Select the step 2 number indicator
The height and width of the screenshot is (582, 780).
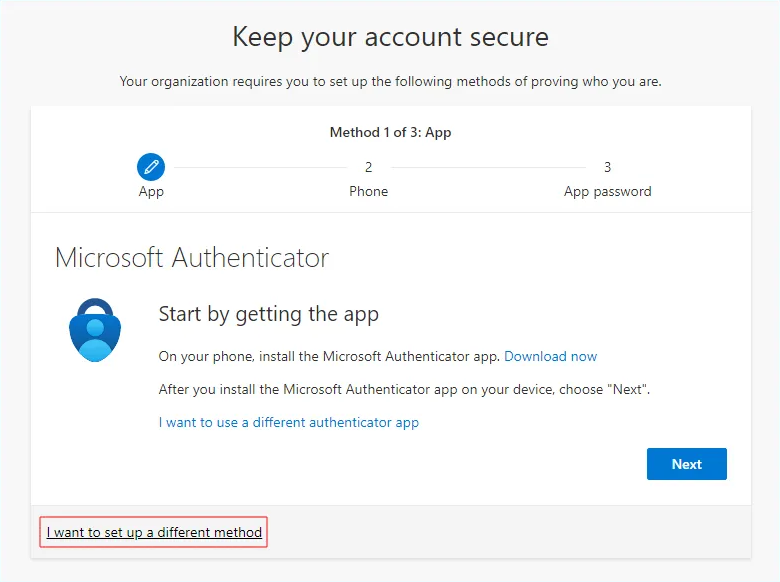point(368,167)
